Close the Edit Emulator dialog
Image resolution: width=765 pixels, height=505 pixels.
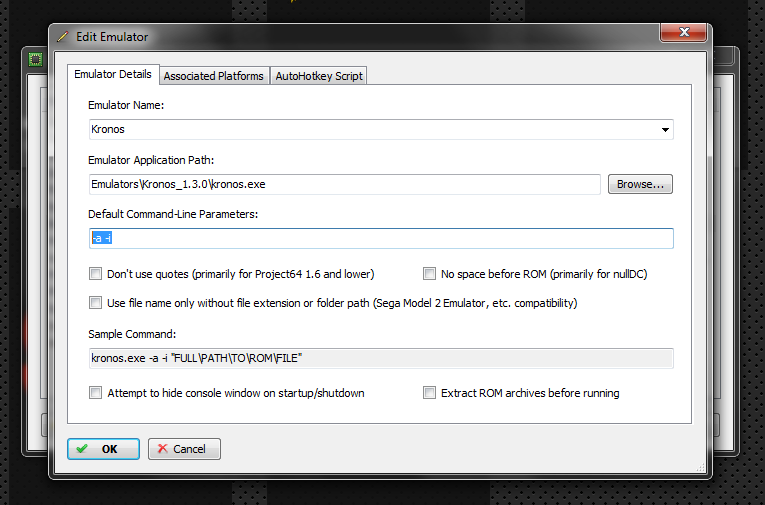point(684,32)
